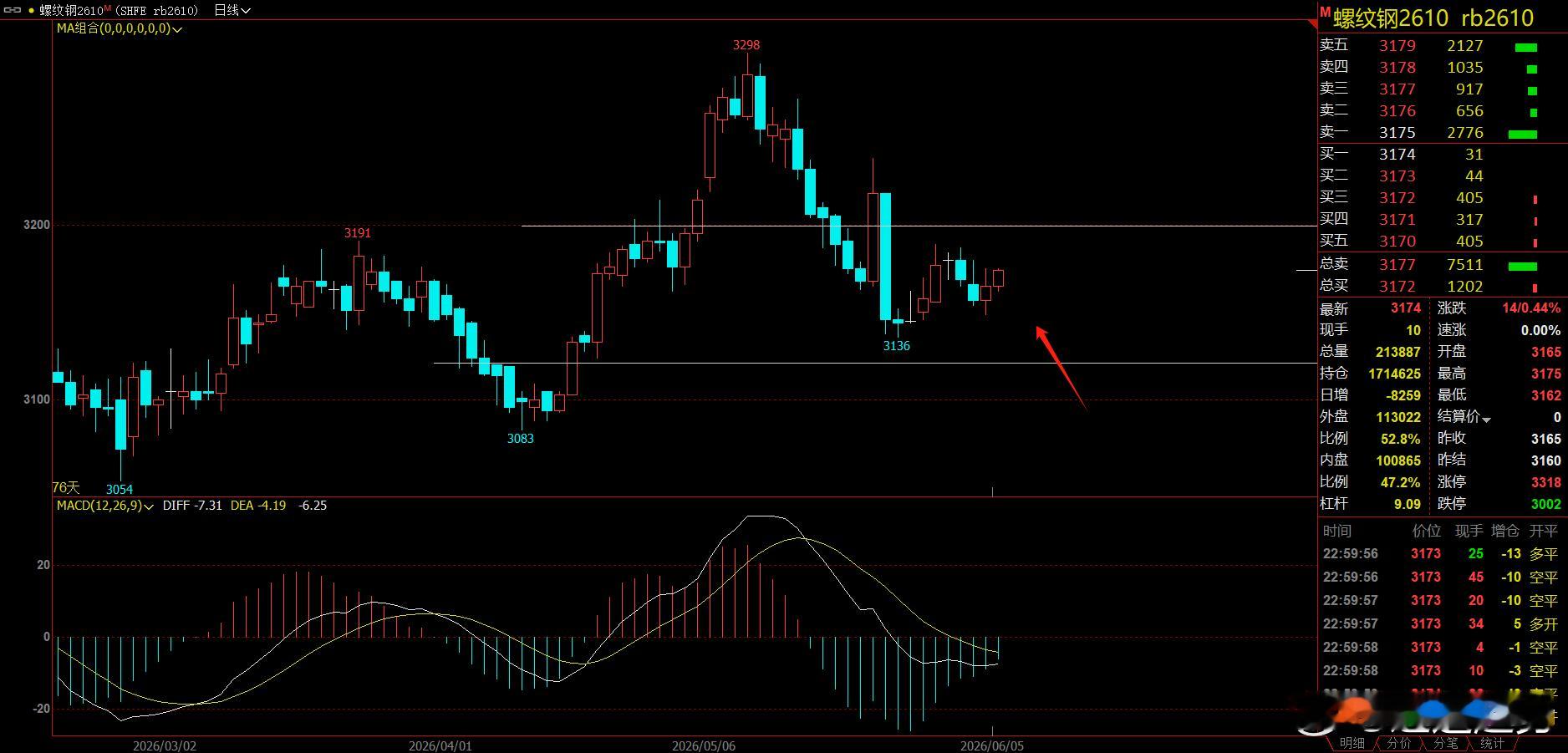Click the 买四 price 3171
The height and width of the screenshot is (753, 1568).
(1397, 220)
